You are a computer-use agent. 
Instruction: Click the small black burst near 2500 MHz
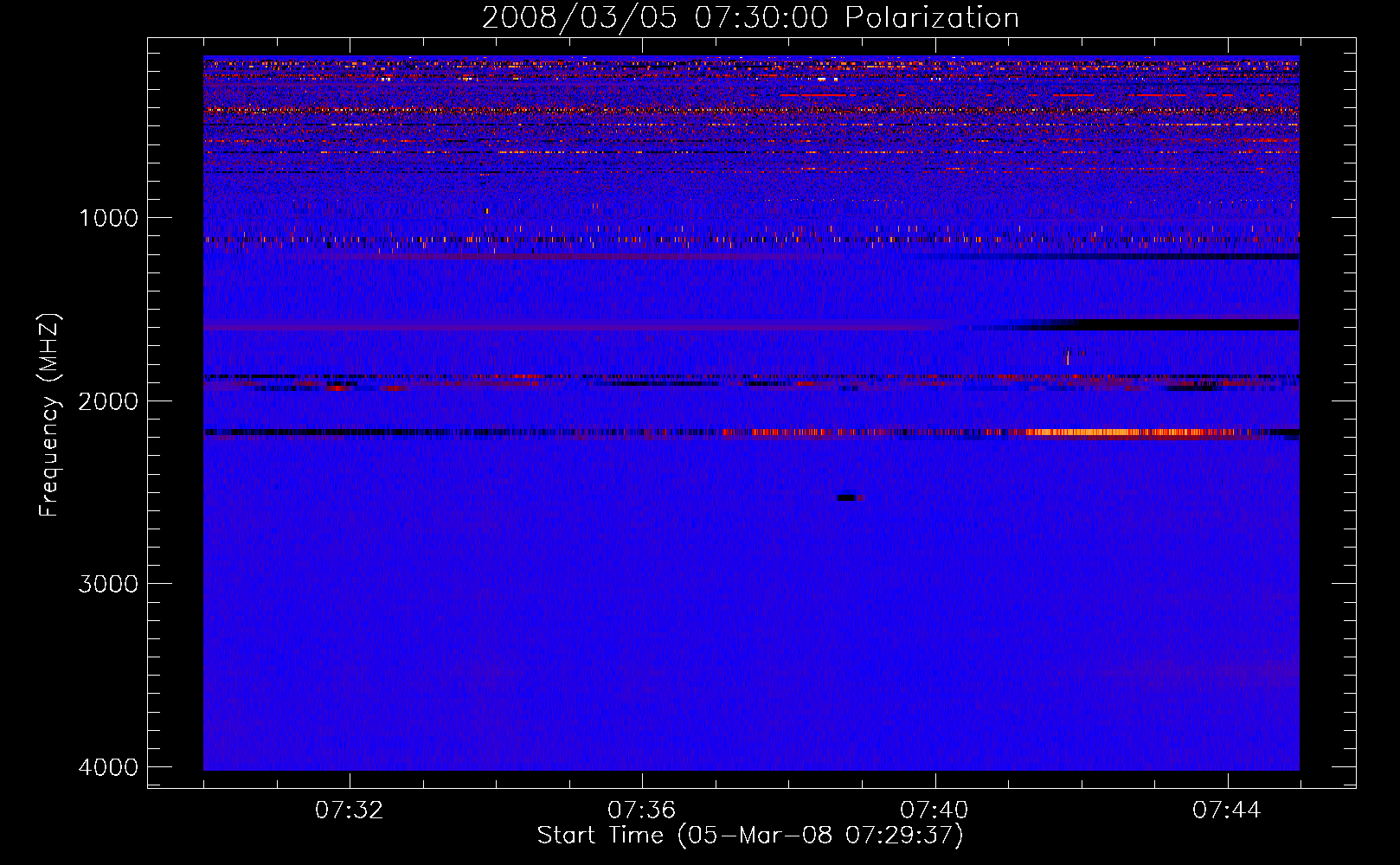coord(848,497)
